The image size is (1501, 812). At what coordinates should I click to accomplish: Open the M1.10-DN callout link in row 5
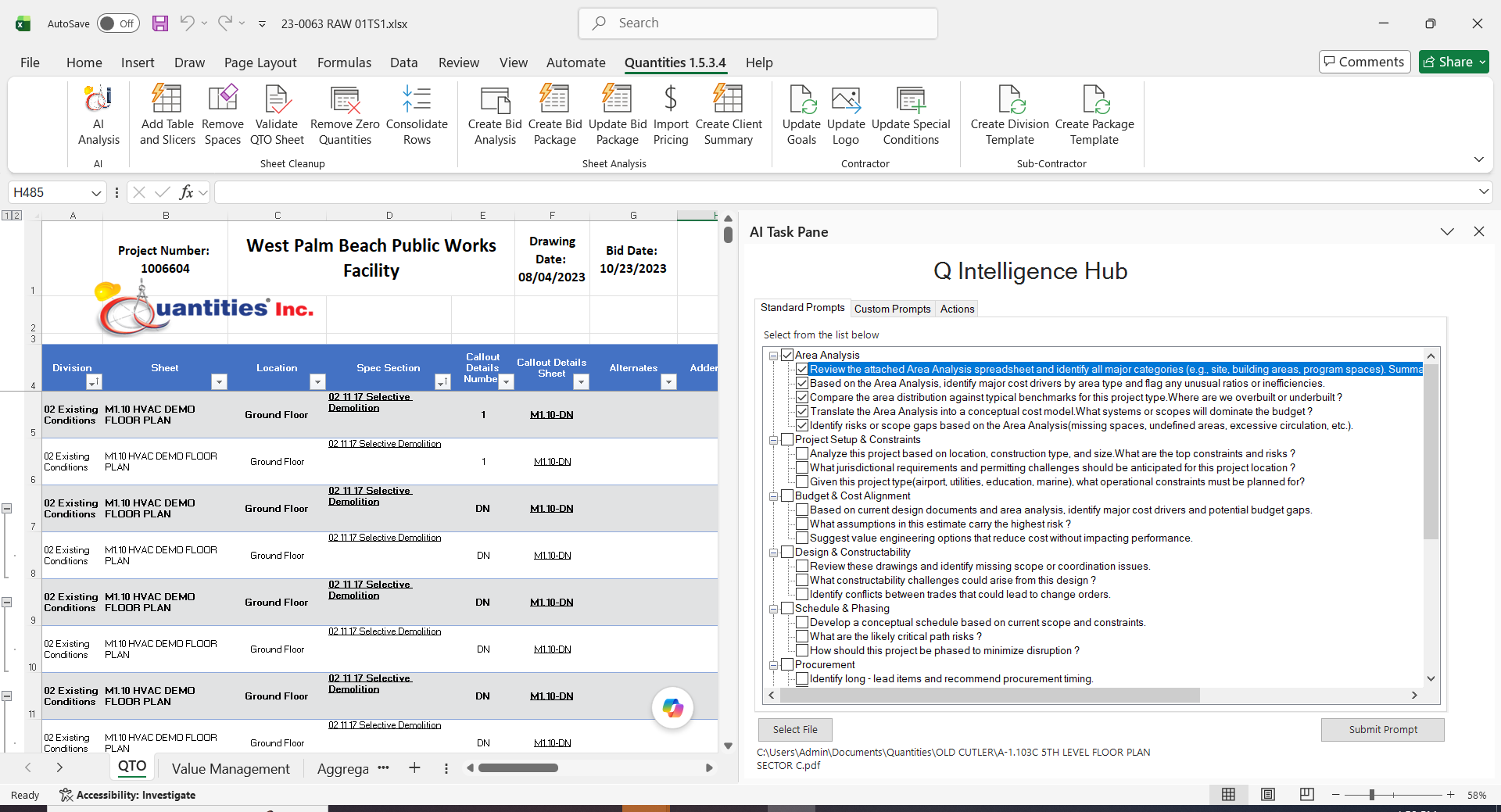(x=551, y=414)
